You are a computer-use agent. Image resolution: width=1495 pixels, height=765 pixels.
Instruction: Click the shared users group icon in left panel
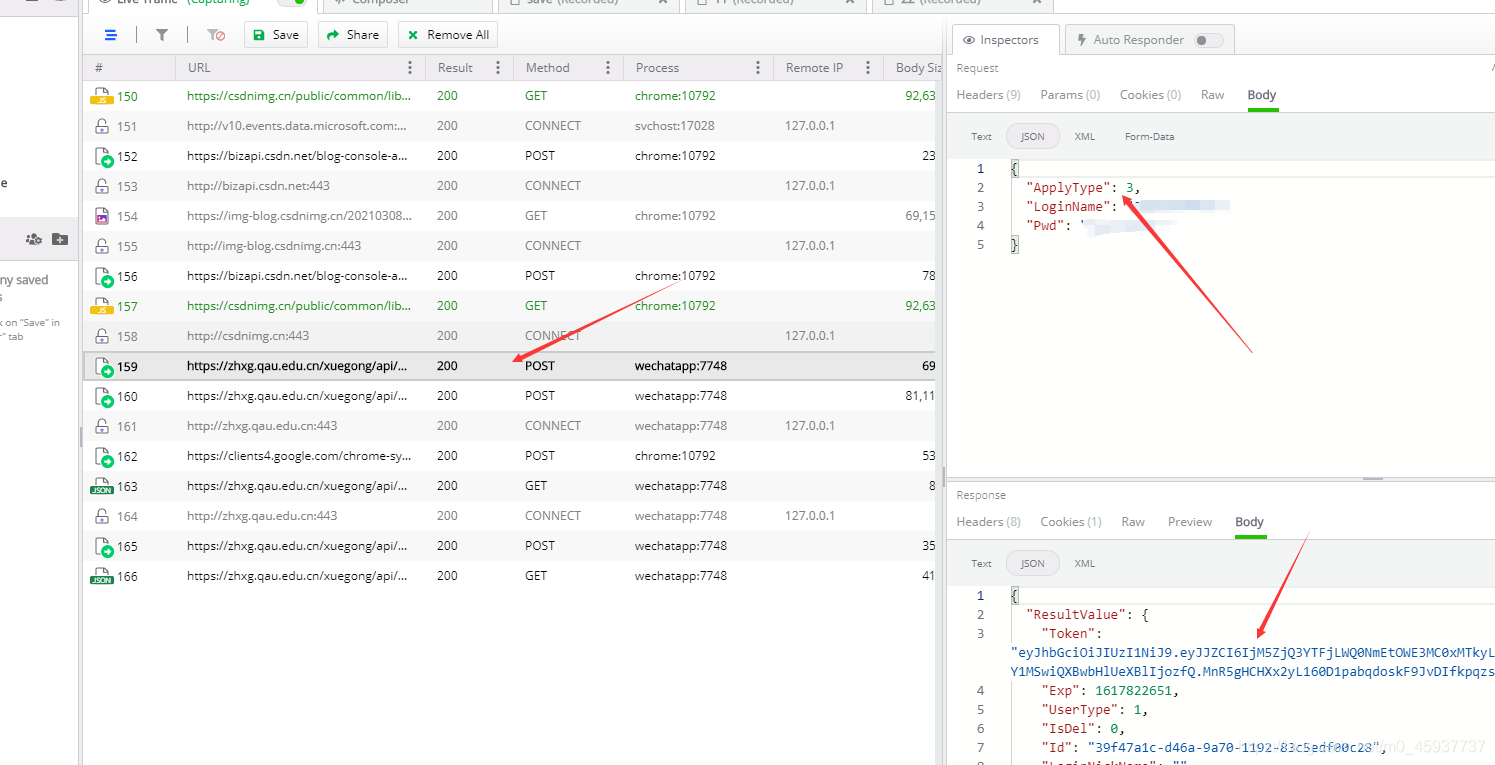pyautogui.click(x=34, y=239)
